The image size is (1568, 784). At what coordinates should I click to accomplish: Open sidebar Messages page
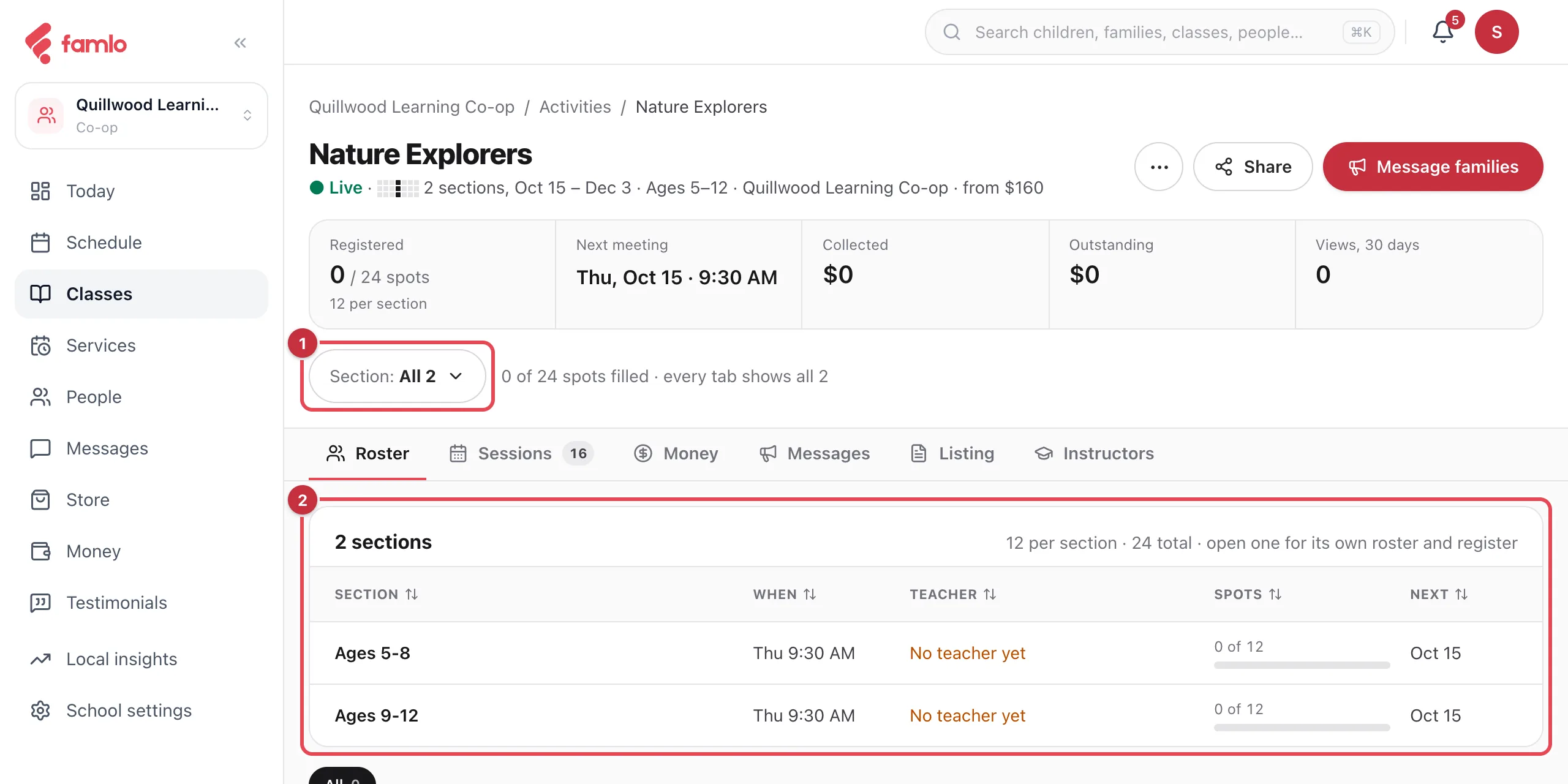pyautogui.click(x=141, y=448)
